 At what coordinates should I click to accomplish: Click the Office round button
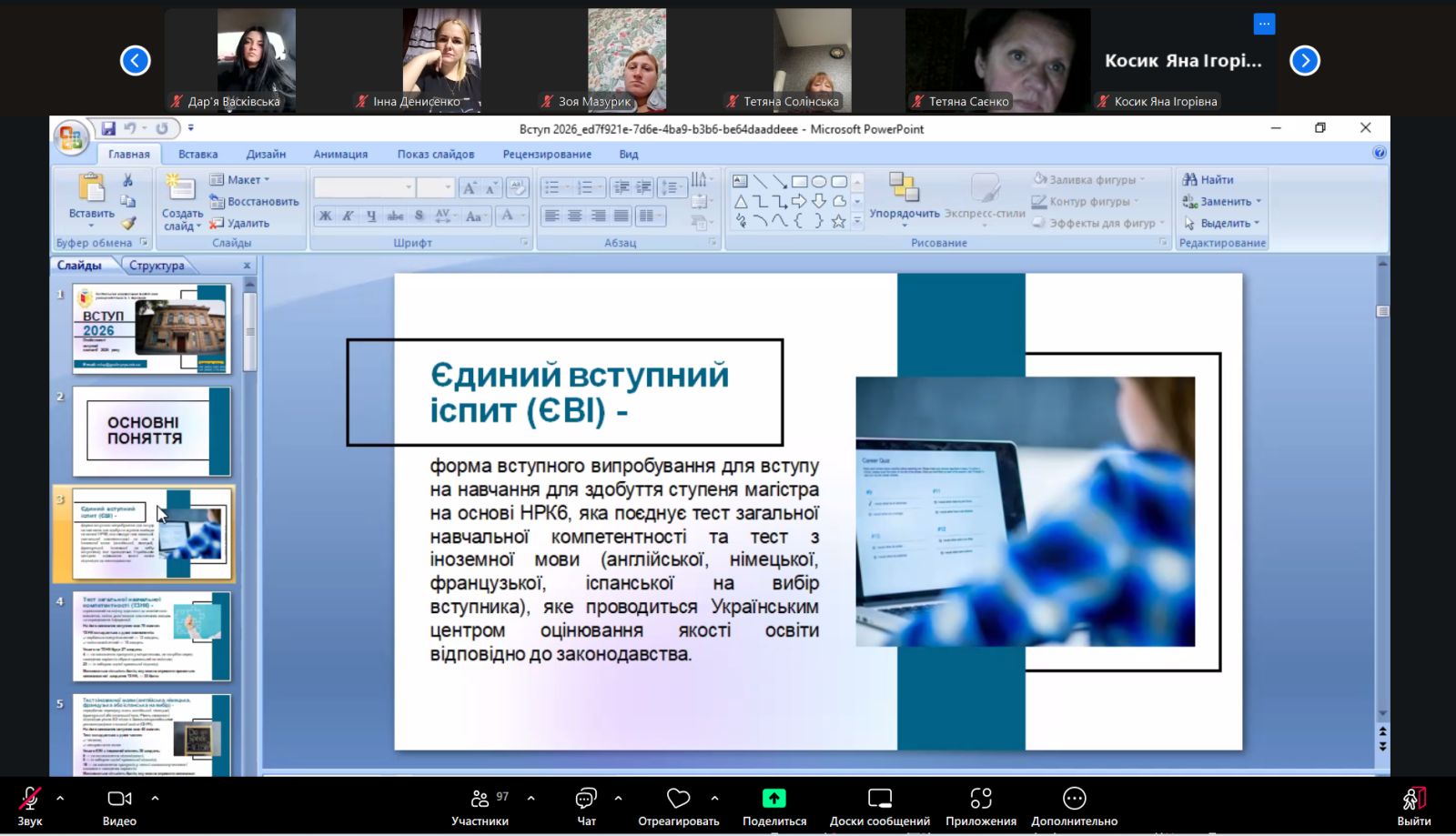(70, 137)
